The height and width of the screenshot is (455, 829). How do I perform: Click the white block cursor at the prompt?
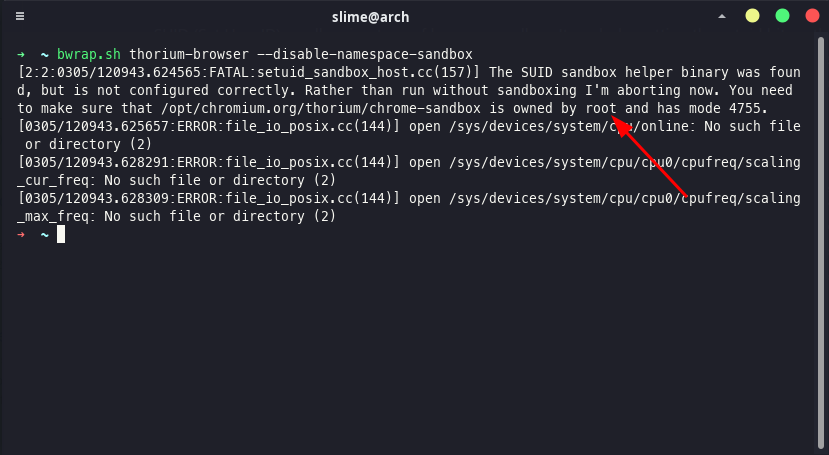(x=61, y=234)
